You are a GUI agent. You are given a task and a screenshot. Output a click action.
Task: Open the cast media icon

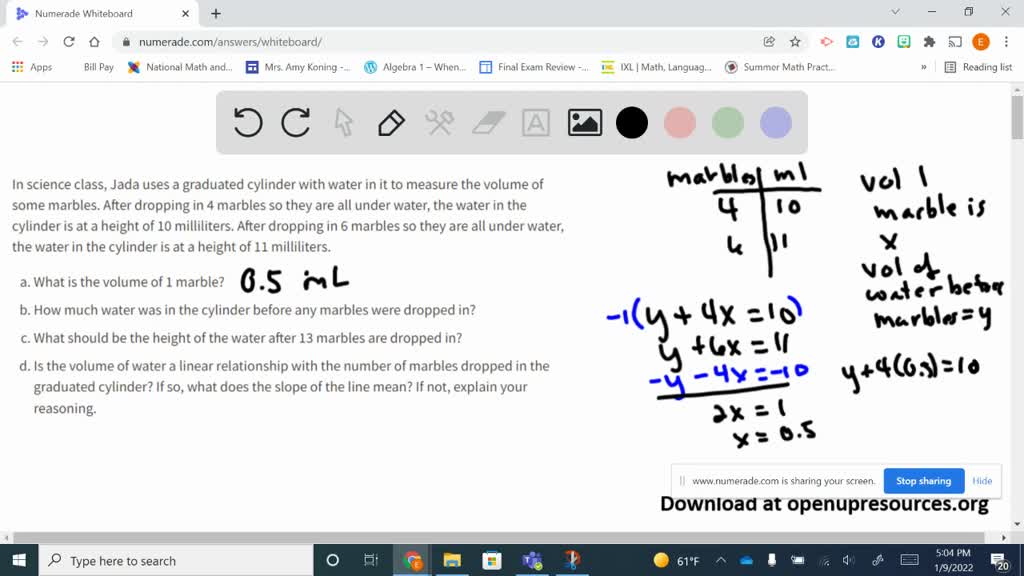pos(955,42)
